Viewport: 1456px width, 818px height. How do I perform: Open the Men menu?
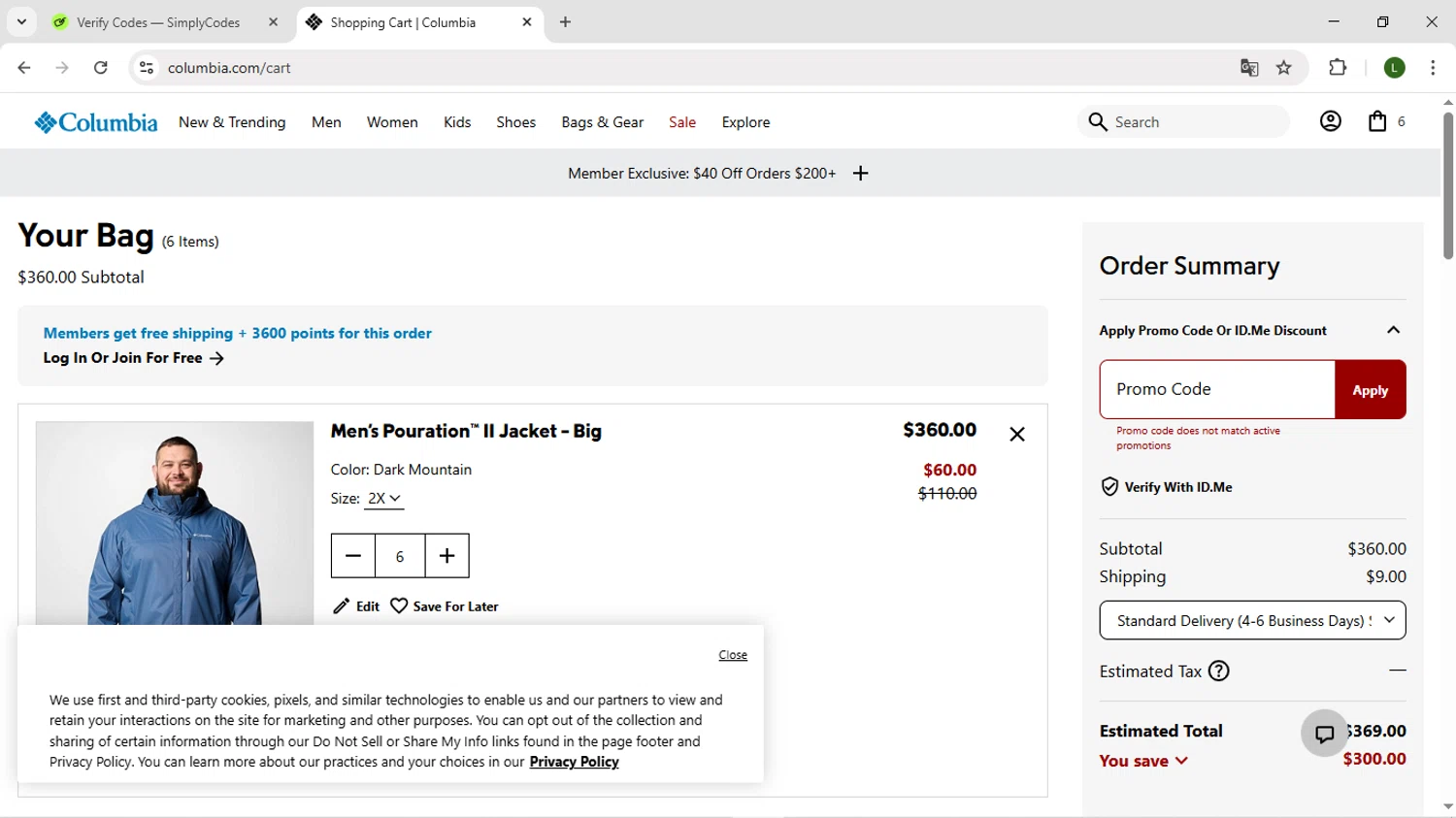click(326, 122)
